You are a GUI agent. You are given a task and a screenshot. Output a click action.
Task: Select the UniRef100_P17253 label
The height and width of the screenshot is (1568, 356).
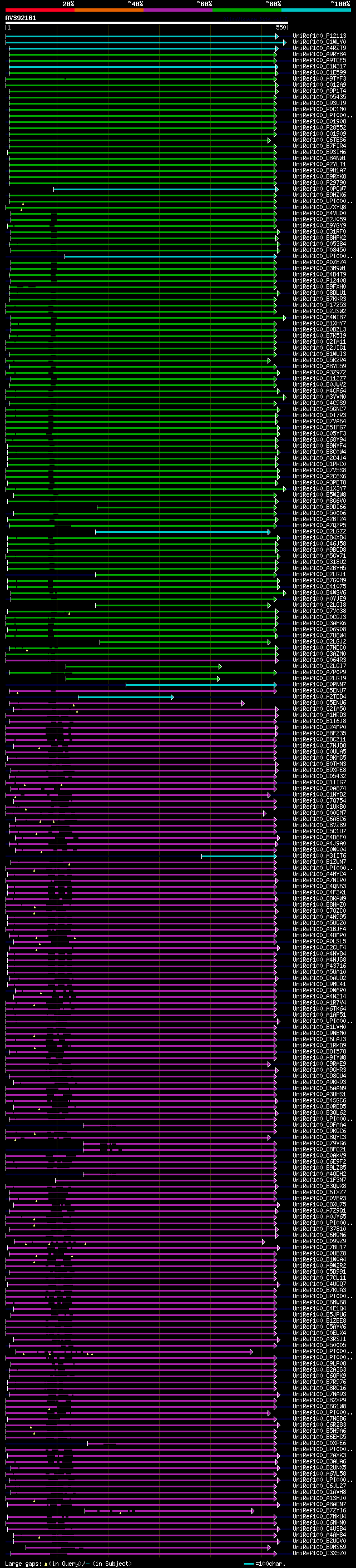click(319, 305)
